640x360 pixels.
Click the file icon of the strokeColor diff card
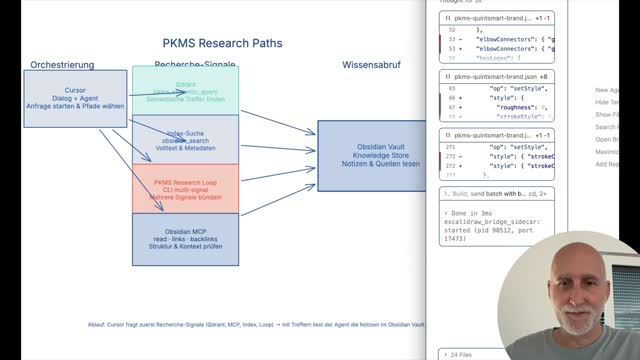click(448, 135)
